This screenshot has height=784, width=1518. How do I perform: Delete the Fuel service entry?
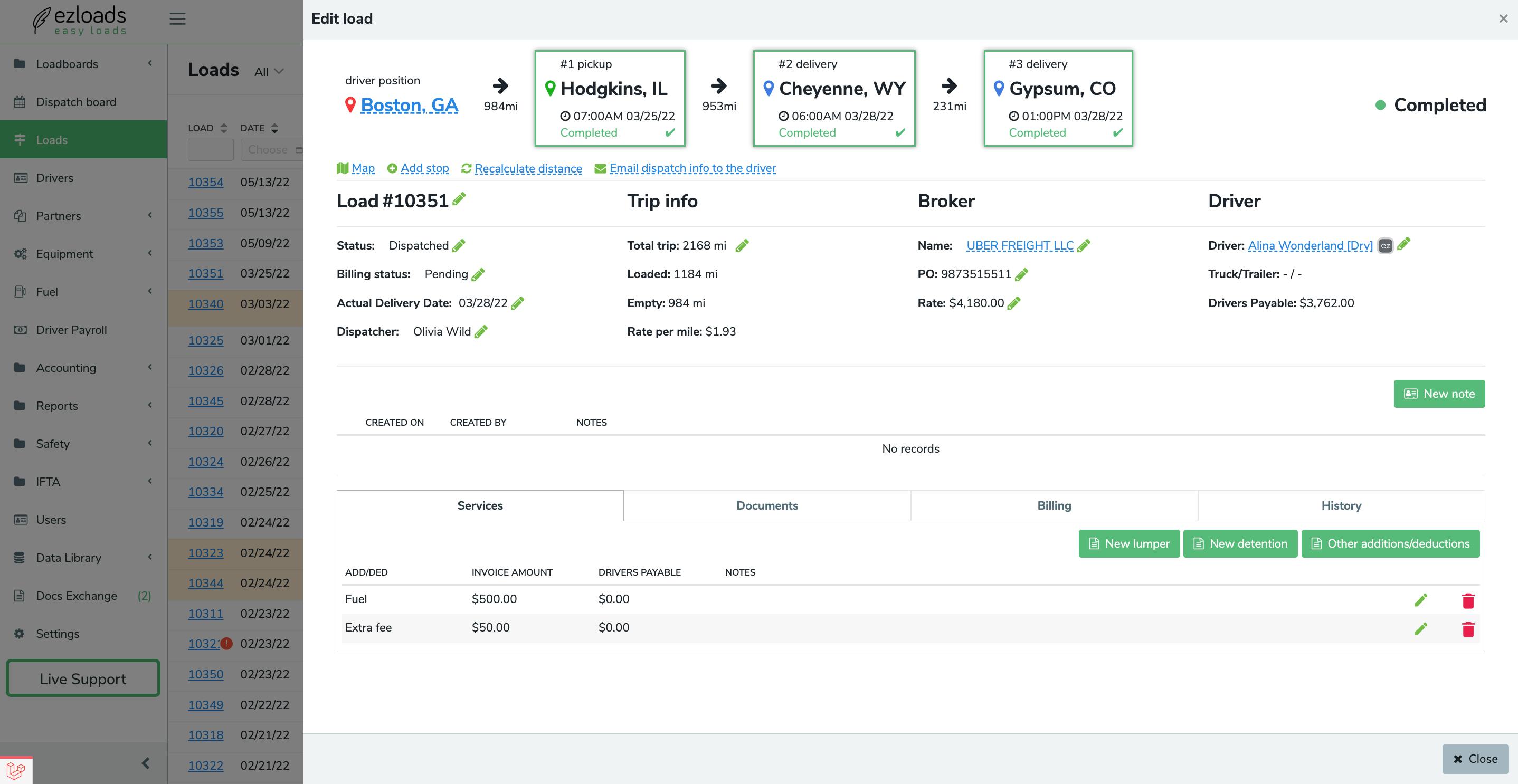tap(1468, 600)
